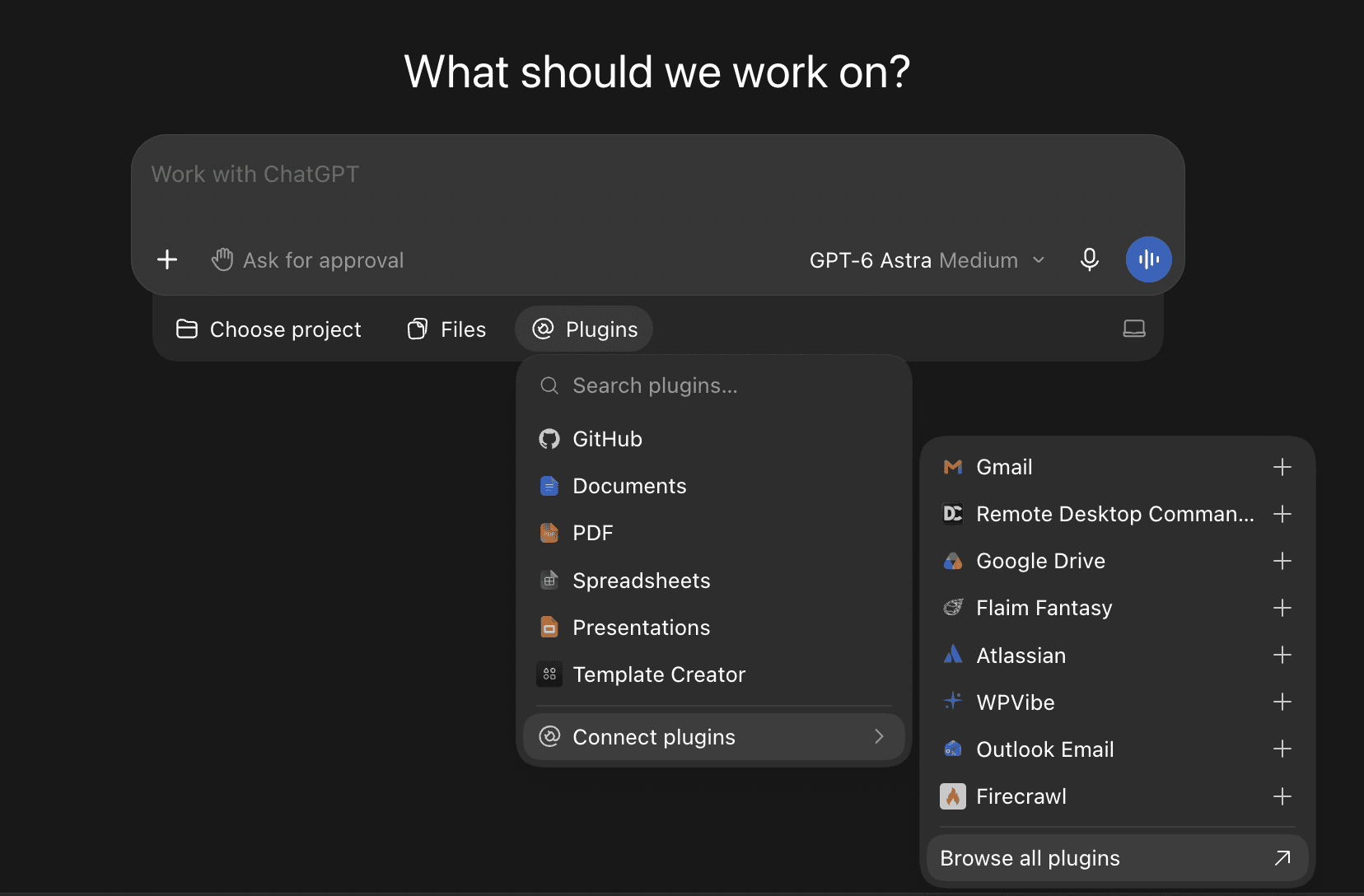
Task: Start voice mode with blue waveform button
Action: coord(1148,259)
